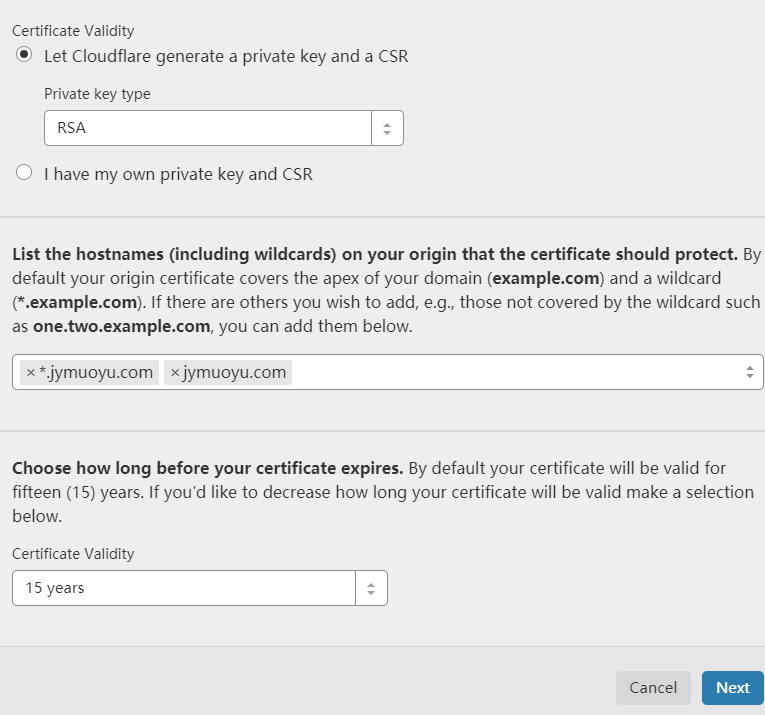765x715 pixels.
Task: Remove the *.jymuoyu.com hostname tag
Action: tap(30, 373)
